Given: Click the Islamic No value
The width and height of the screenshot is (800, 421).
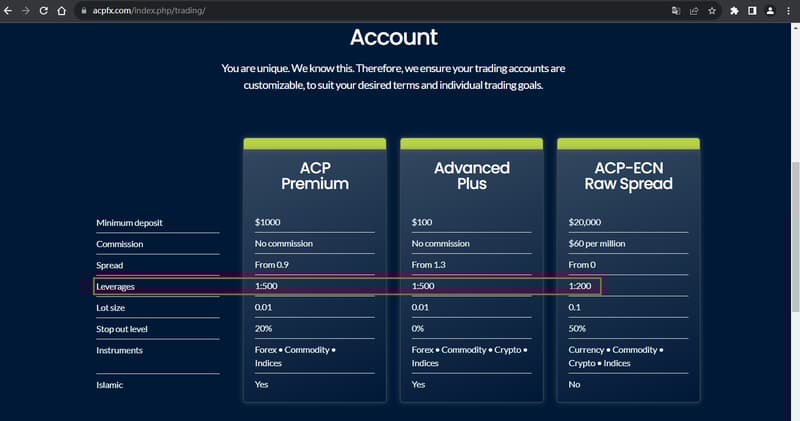Looking at the screenshot, I should pyautogui.click(x=574, y=384).
